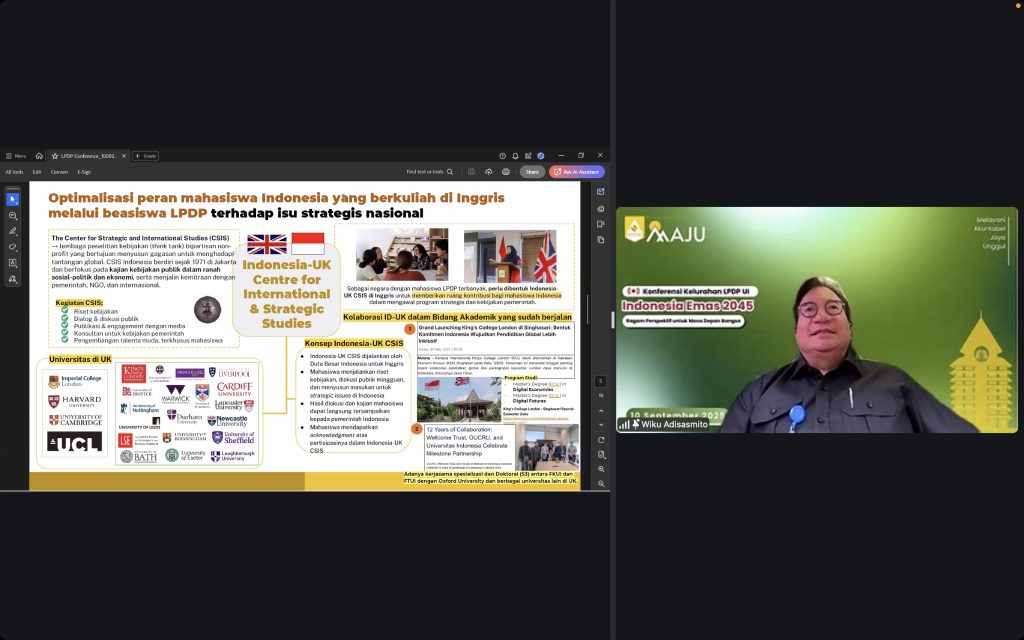Image resolution: width=1024 pixels, height=640 pixels.
Task: Pick the freehand draw loop tool
Action: (x=13, y=247)
